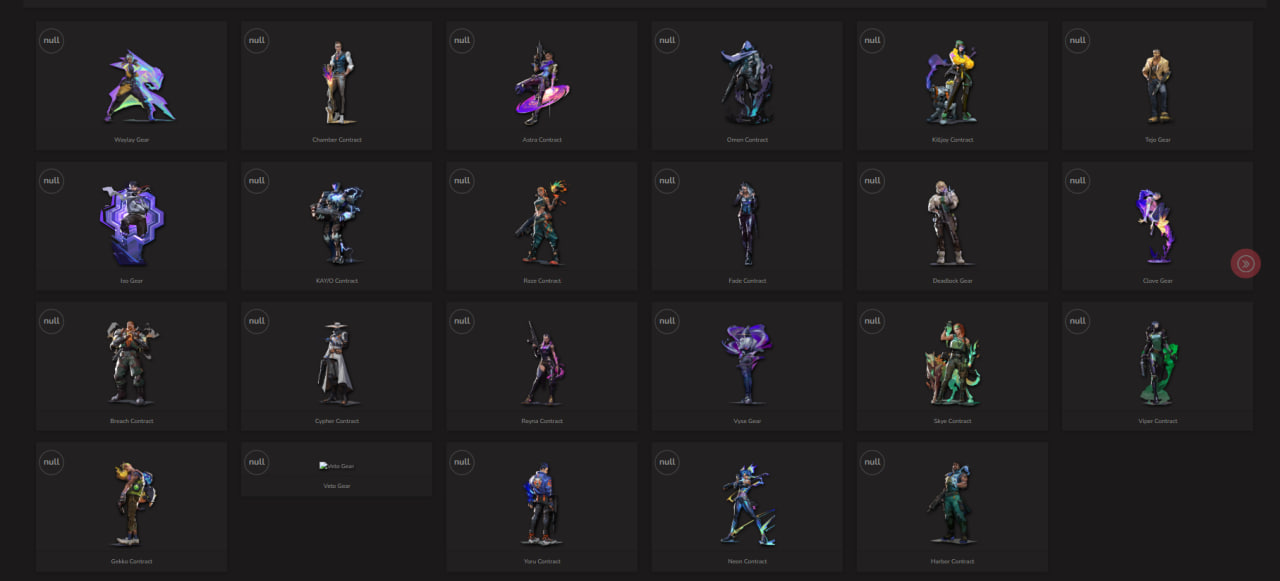Open the Iso Gear character artwork
1280x581 pixels.
[131, 224]
